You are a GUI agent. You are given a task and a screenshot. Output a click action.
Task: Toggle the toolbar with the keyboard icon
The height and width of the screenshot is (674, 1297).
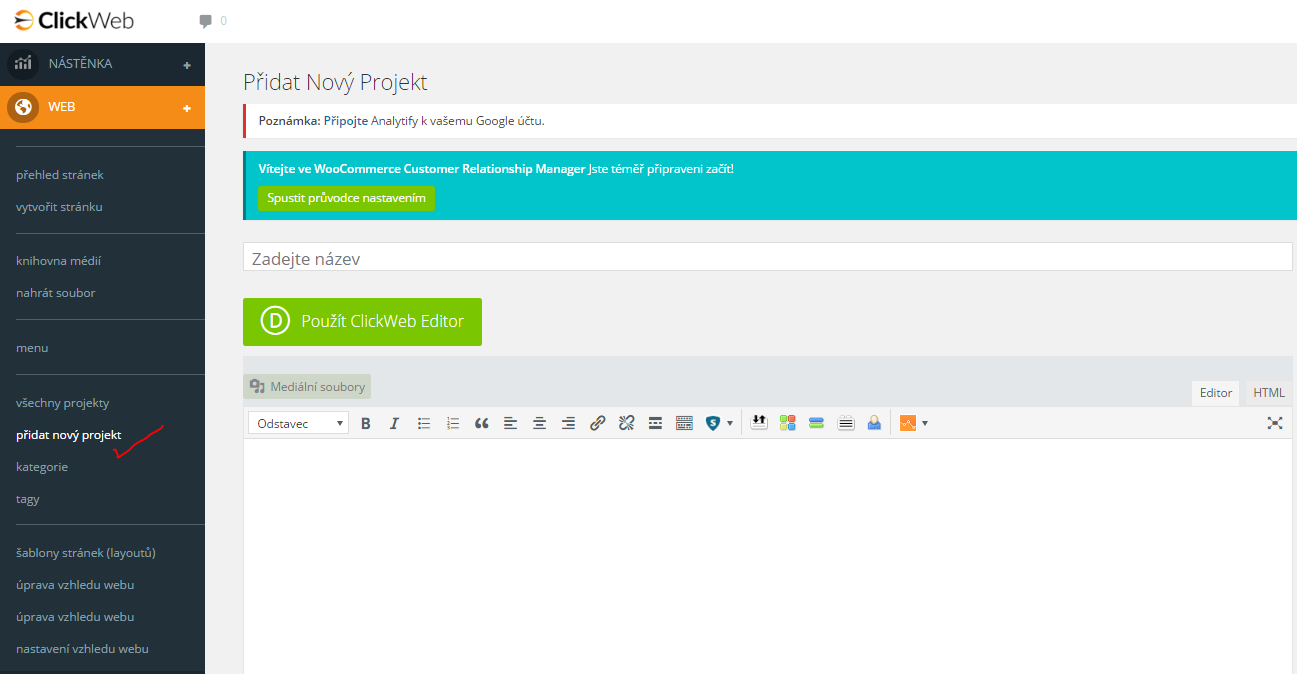coord(684,423)
